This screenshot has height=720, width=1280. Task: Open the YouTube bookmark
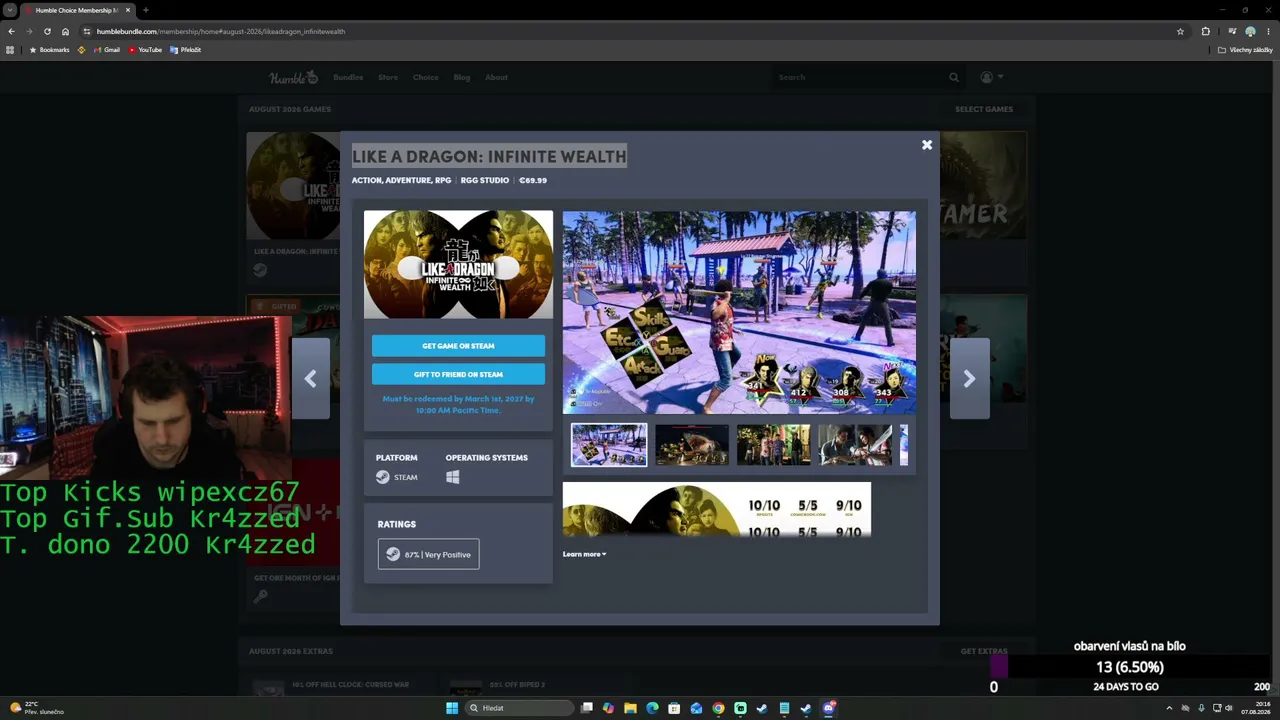(x=145, y=50)
